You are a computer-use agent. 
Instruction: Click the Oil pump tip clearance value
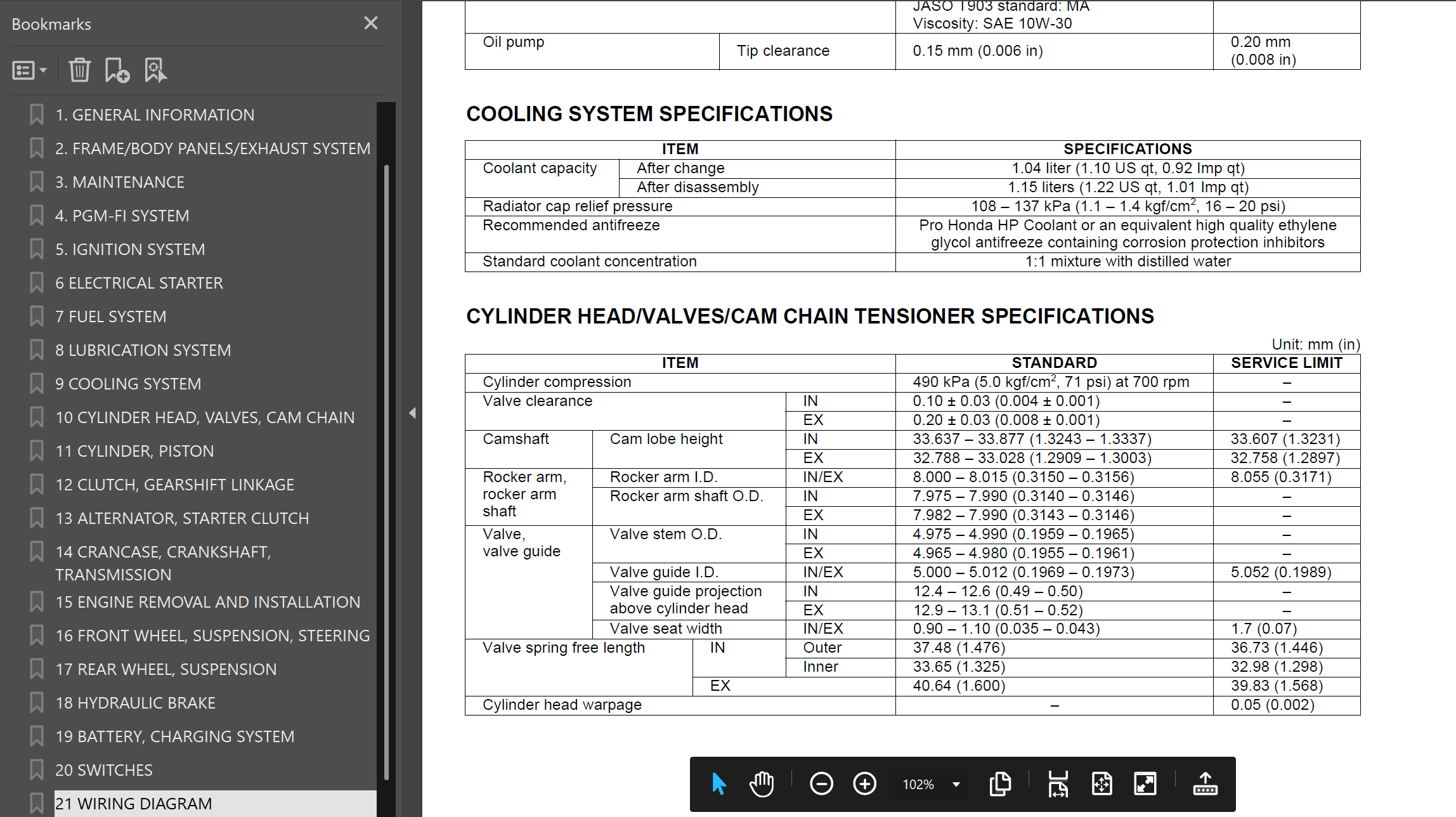978,51
